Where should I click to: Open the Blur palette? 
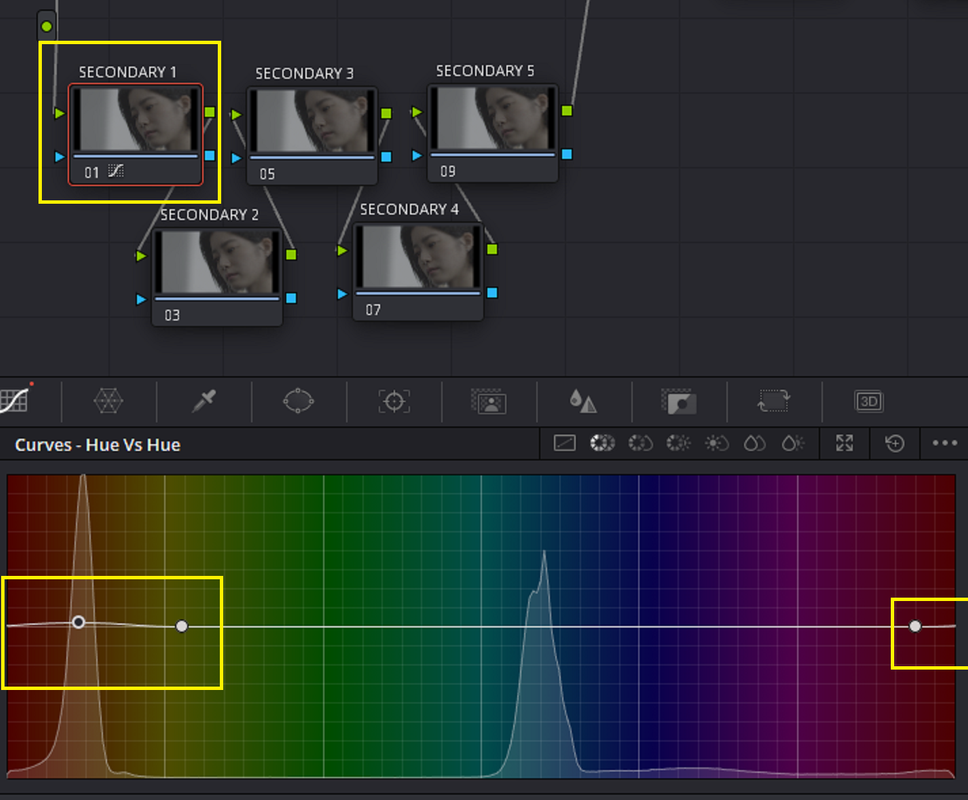(583, 401)
